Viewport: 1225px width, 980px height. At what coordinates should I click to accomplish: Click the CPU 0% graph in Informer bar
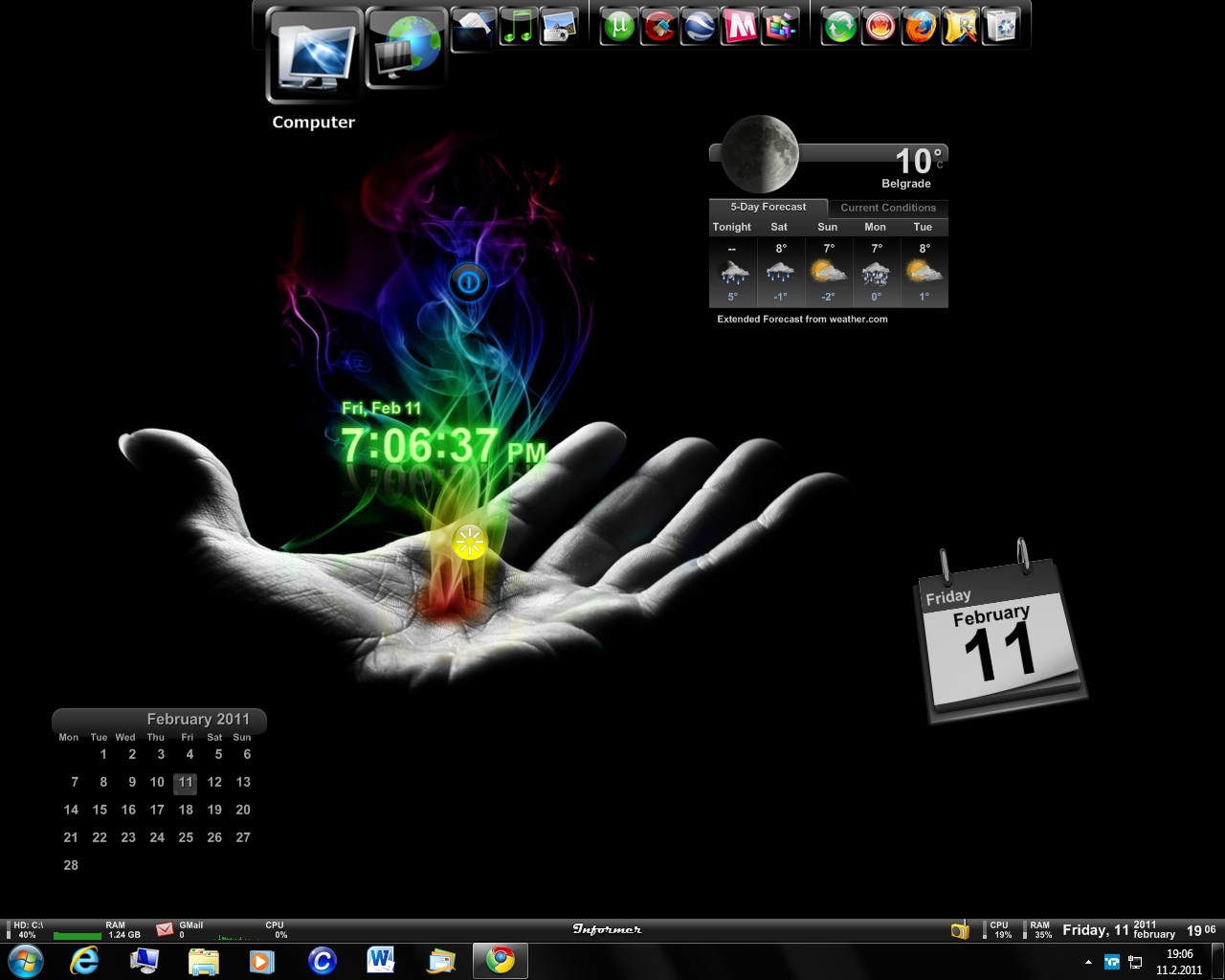point(253,929)
